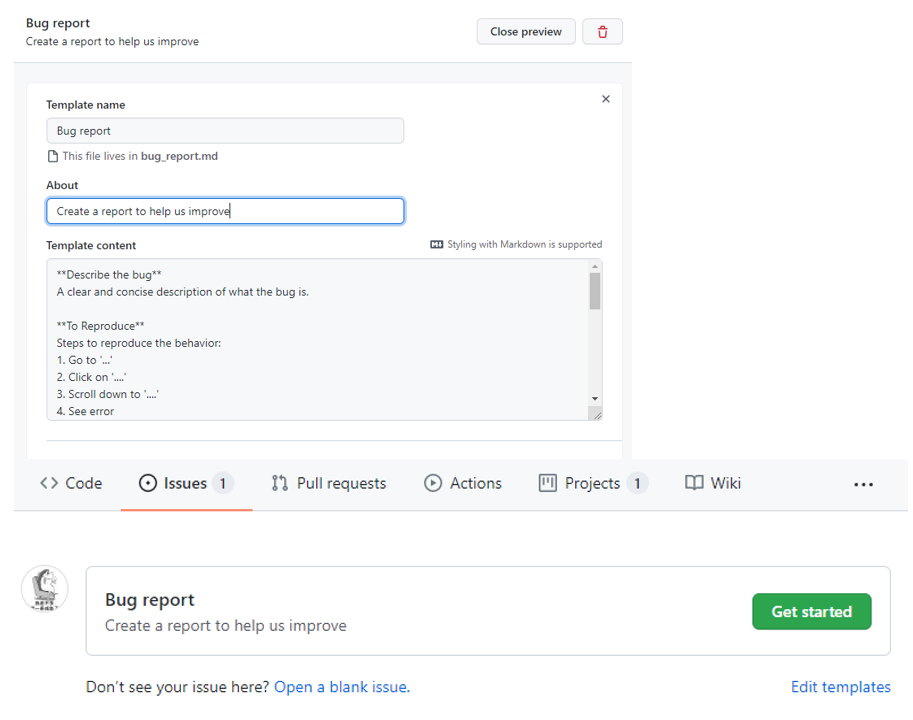The image size is (913, 720).
Task: Click the Edit templates link
Action: (x=840, y=687)
